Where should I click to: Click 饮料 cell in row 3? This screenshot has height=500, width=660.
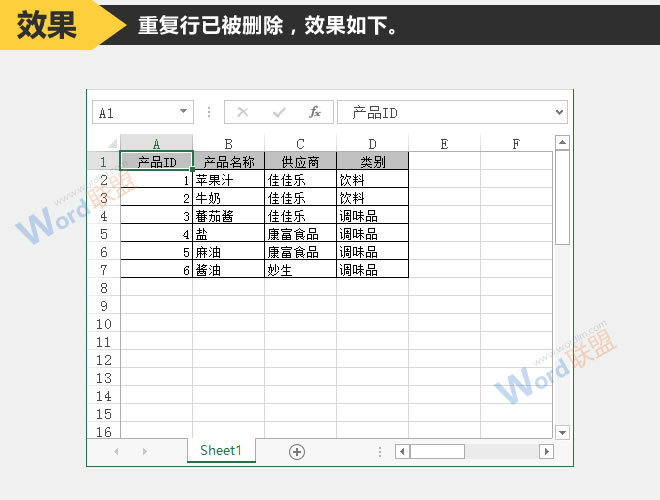373,197
